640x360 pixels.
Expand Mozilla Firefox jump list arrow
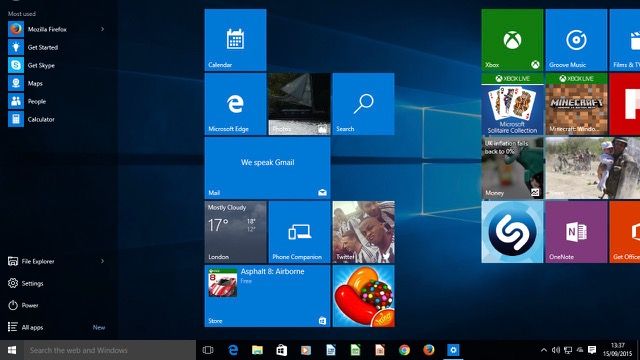tap(102, 29)
